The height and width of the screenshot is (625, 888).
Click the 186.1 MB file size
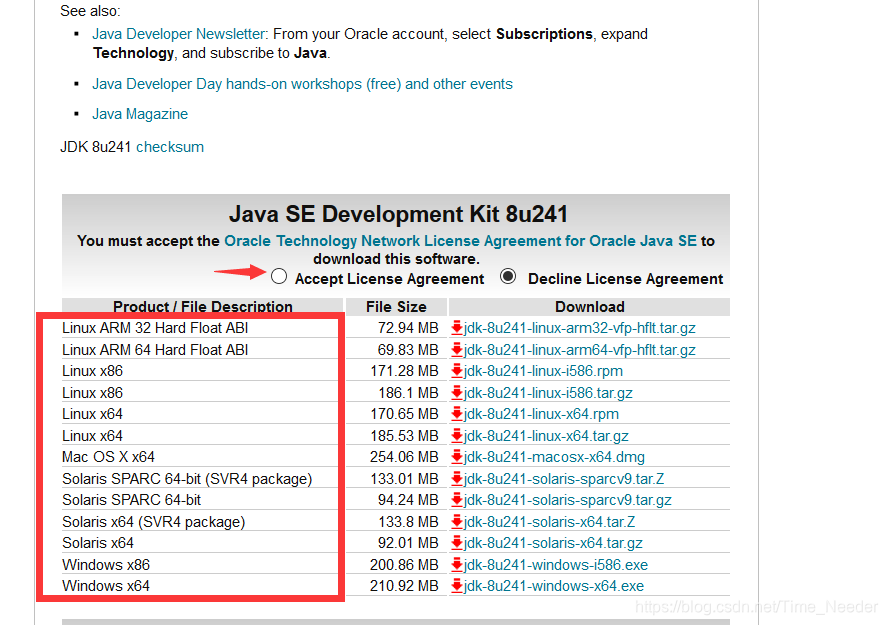pos(408,393)
